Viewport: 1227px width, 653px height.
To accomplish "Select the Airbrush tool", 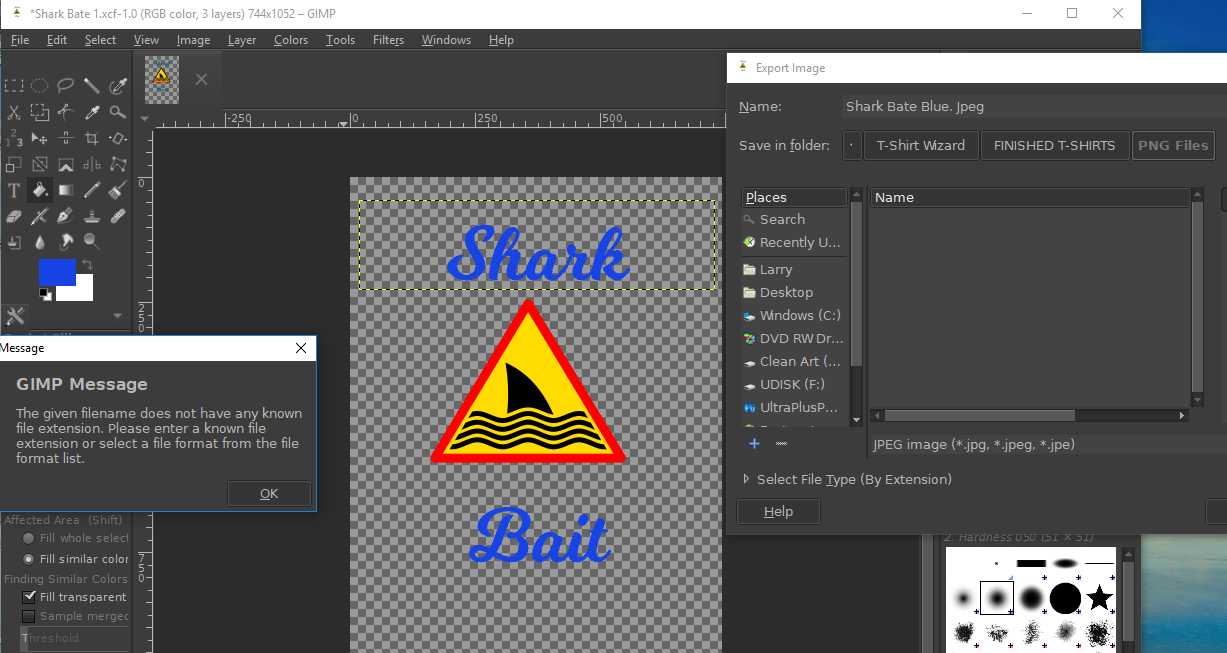I will (39, 215).
